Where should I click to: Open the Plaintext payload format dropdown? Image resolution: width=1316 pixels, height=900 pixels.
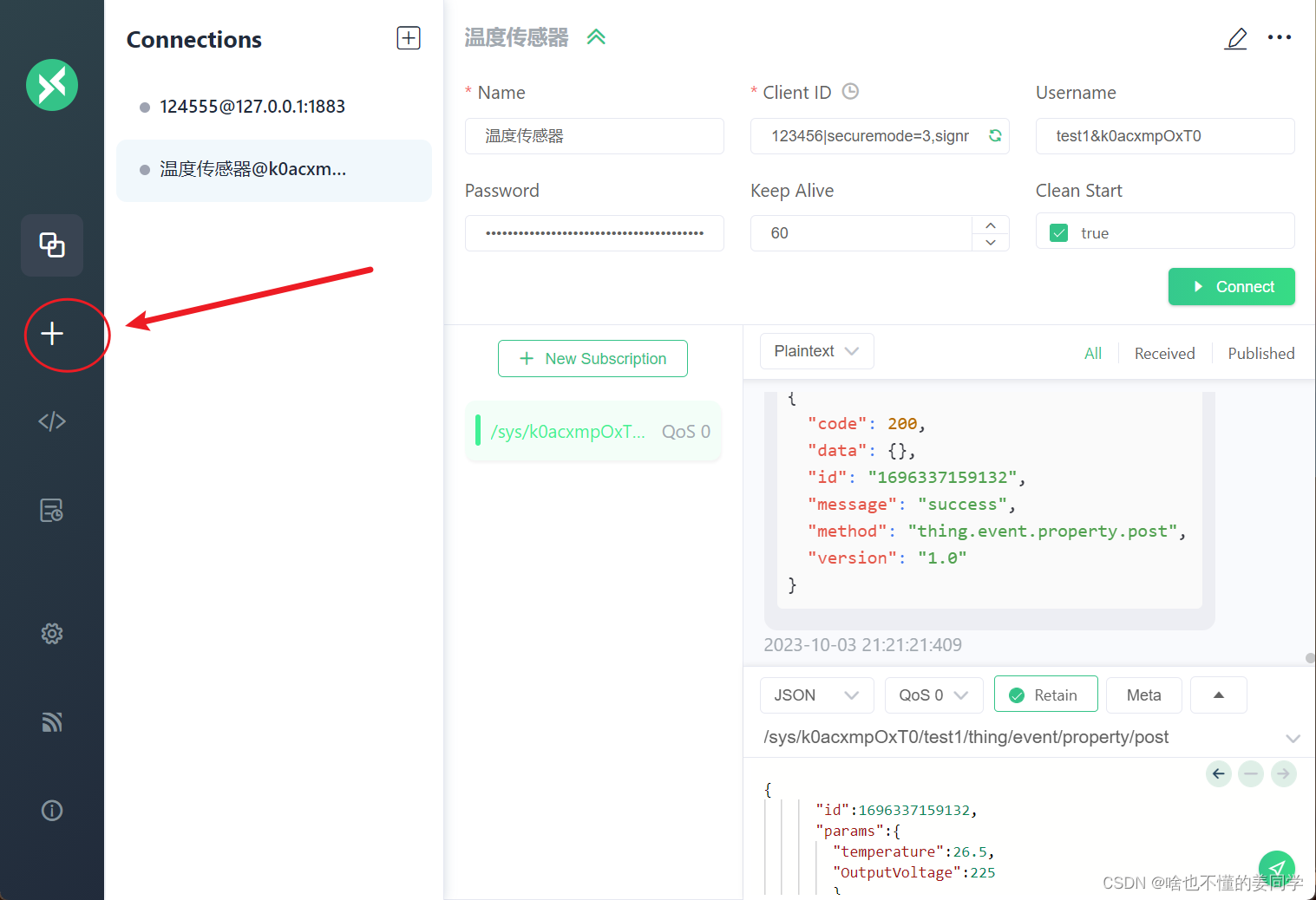point(815,350)
